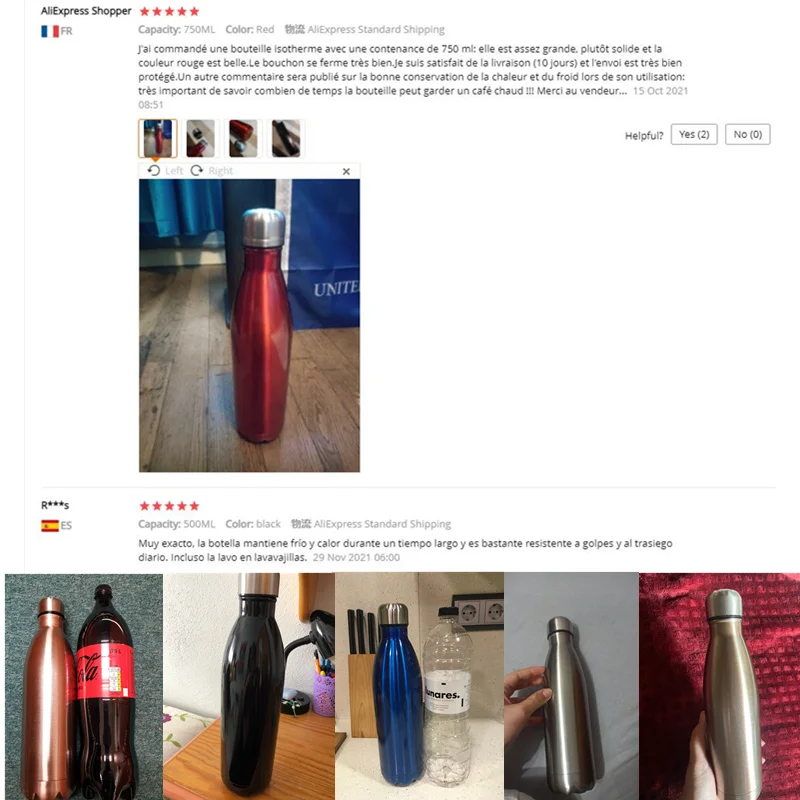Open the blue bottle comparison photo
Screen dimensions: 800x800
[x=419, y=686]
